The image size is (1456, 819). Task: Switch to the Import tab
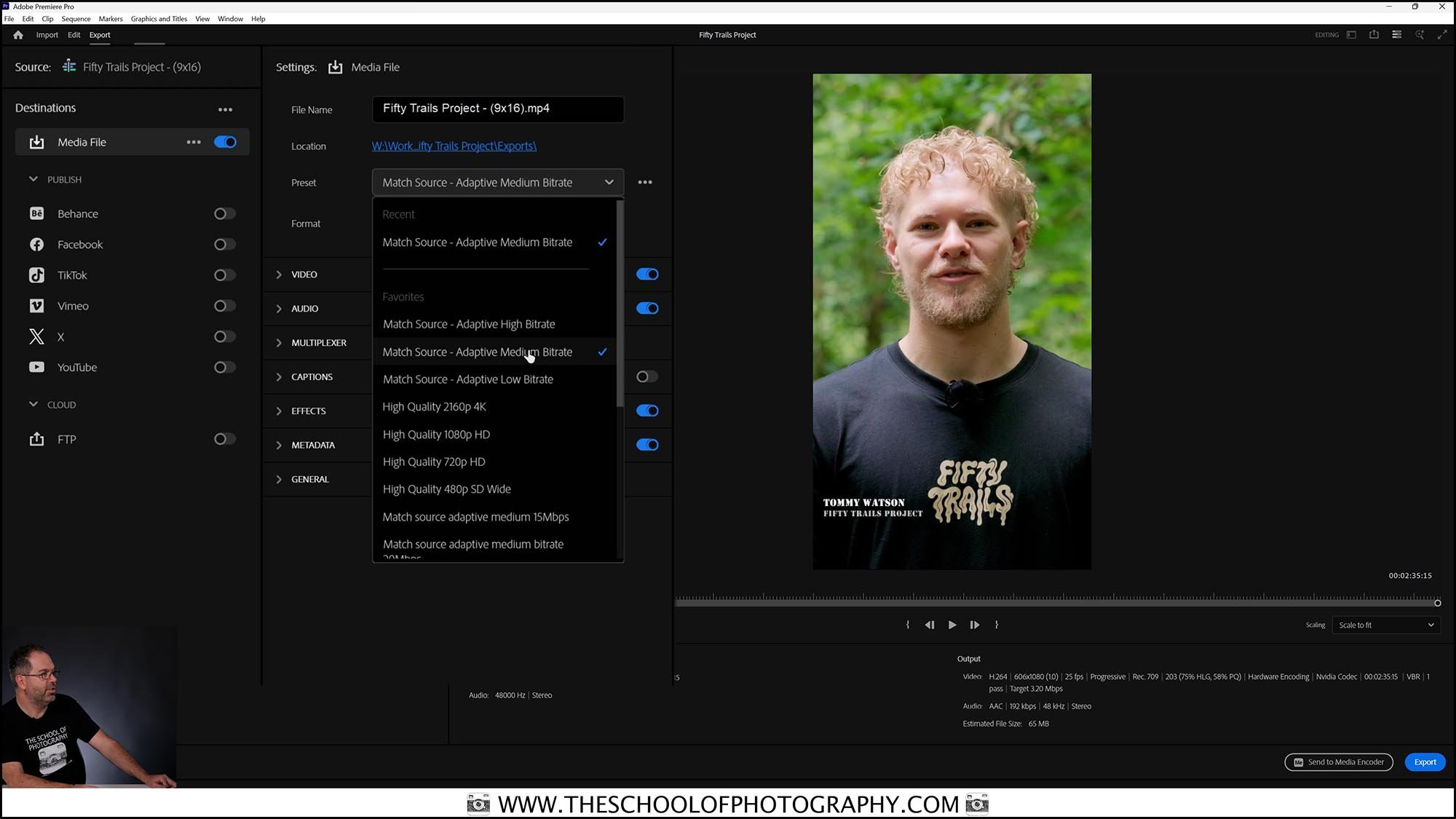(47, 34)
